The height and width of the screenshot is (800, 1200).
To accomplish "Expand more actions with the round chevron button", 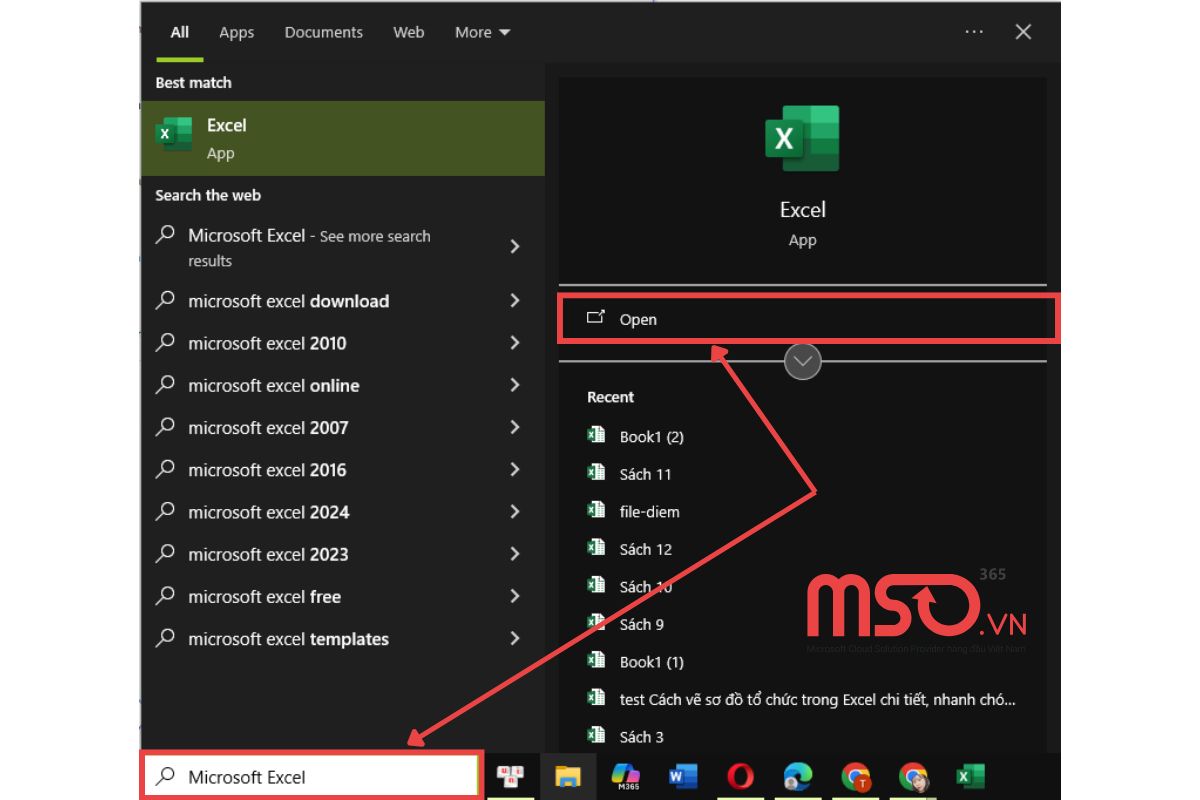I will pos(803,361).
